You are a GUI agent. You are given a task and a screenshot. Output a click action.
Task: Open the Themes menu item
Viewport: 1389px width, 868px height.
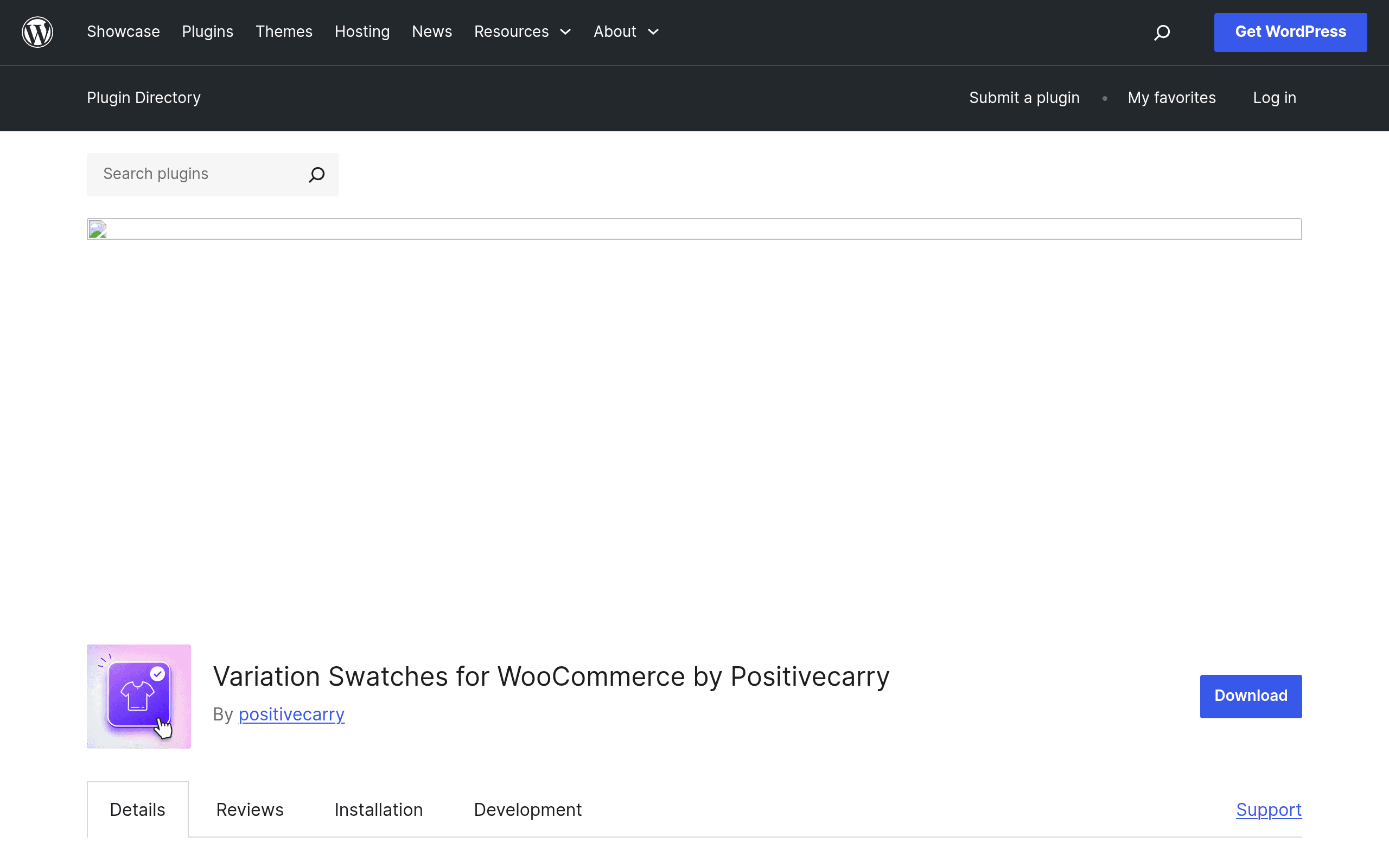(284, 32)
